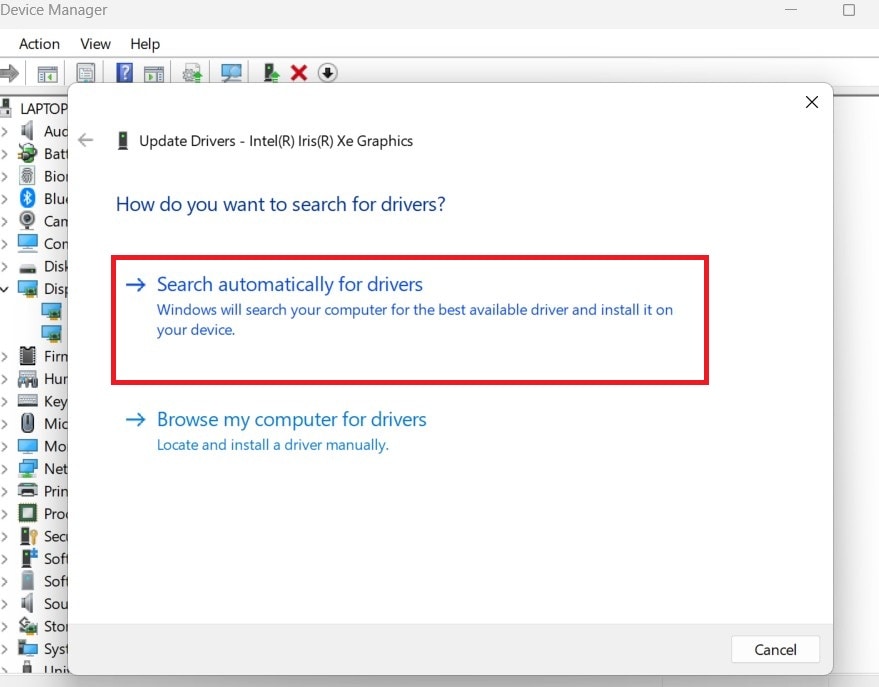Image resolution: width=879 pixels, height=687 pixels.
Task: Click the Processors icon
Action: tap(27, 513)
